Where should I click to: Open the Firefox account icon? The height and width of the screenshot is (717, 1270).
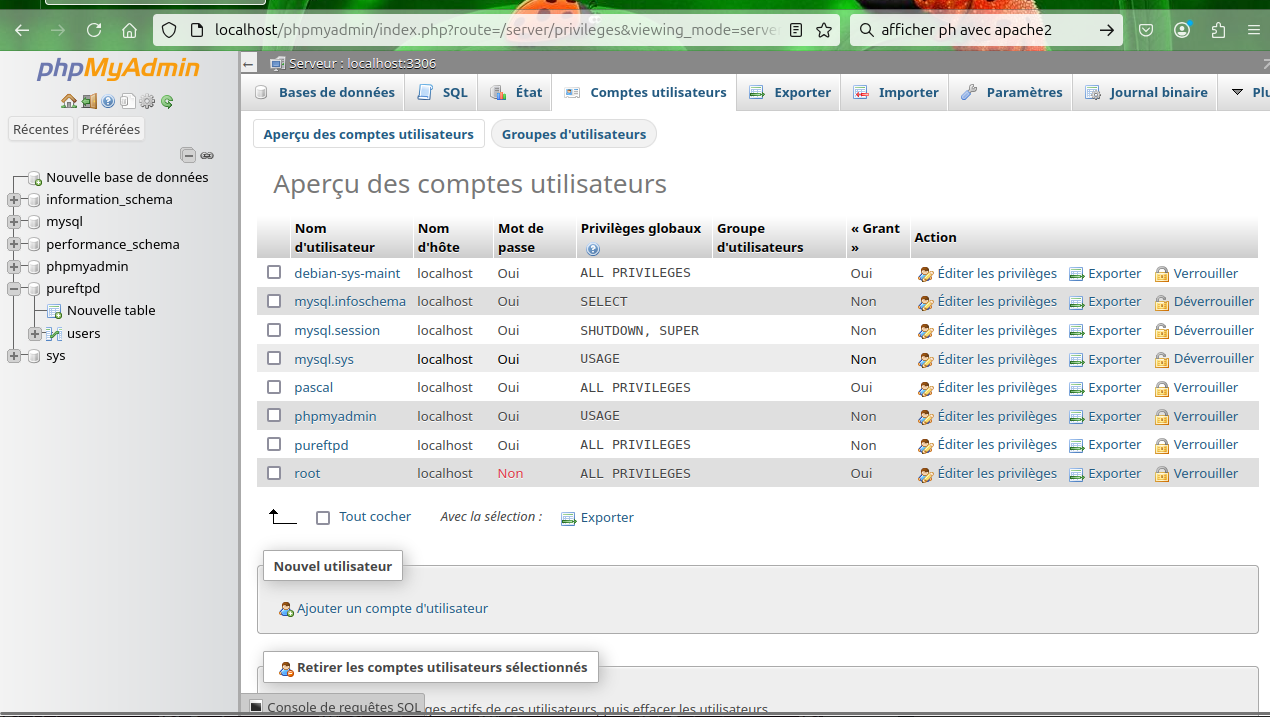click(1182, 30)
